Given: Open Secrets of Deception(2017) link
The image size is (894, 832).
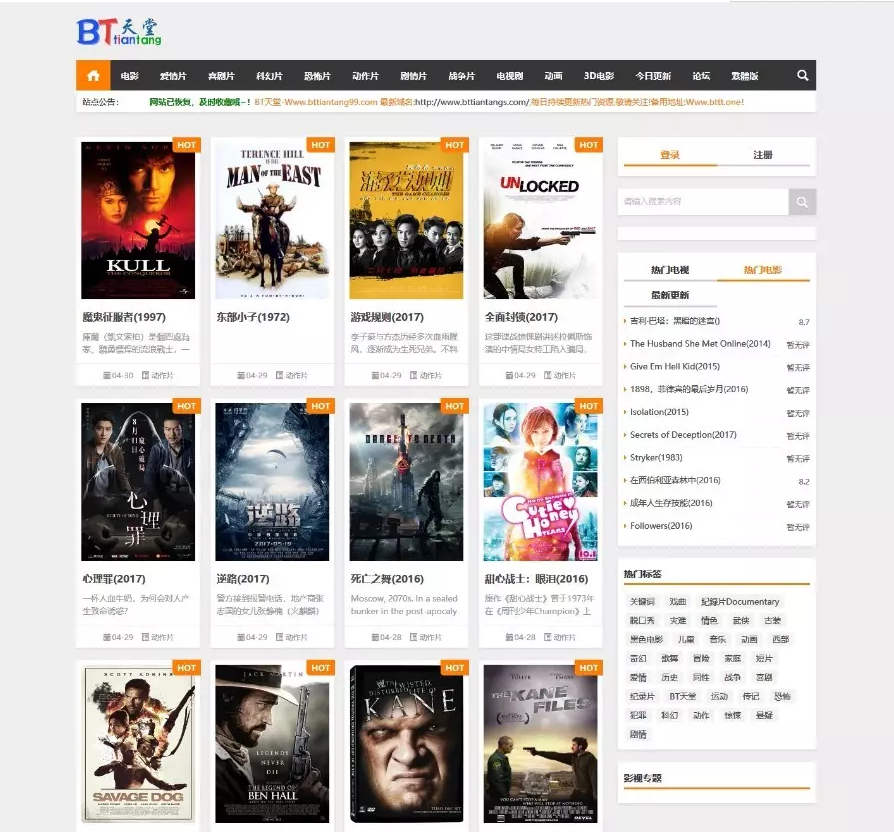Looking at the screenshot, I should (683, 435).
